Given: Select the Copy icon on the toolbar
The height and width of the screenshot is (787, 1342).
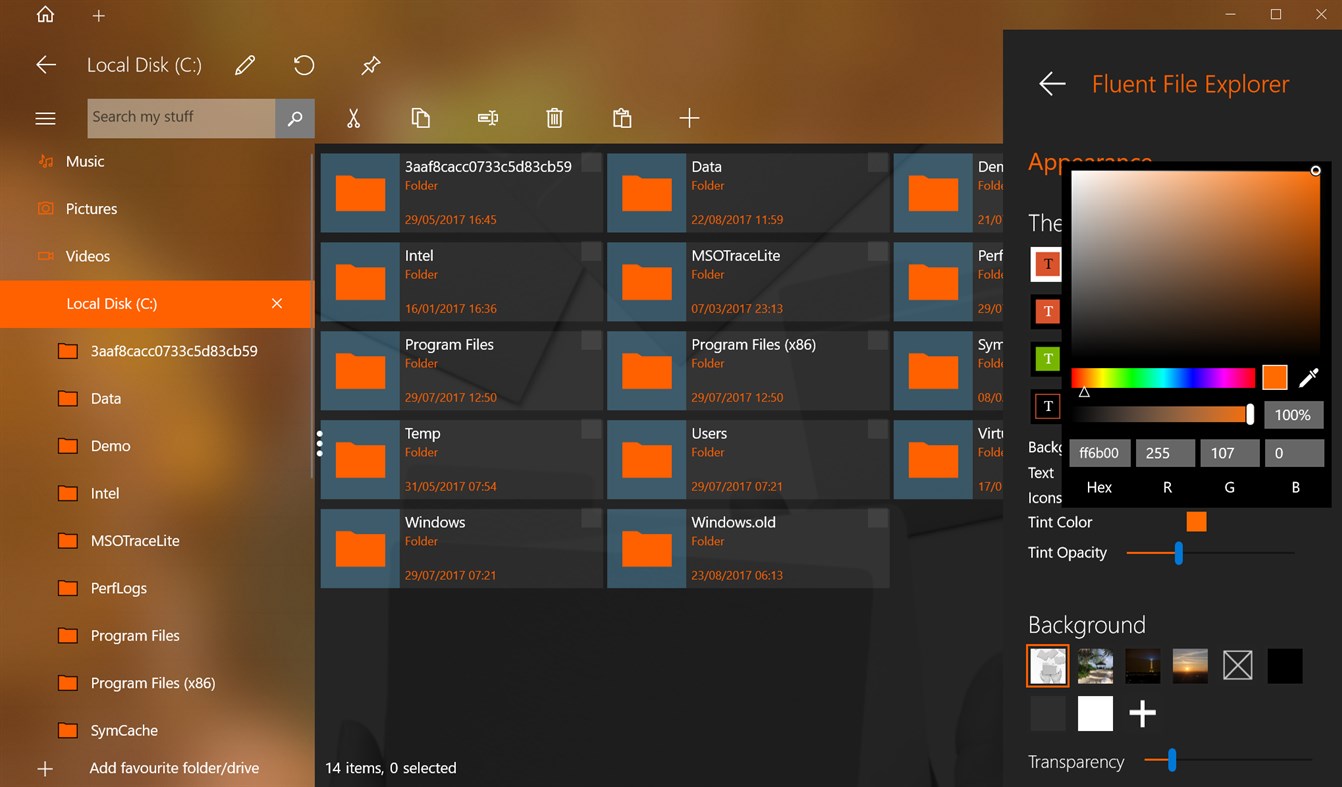Looking at the screenshot, I should [421, 118].
